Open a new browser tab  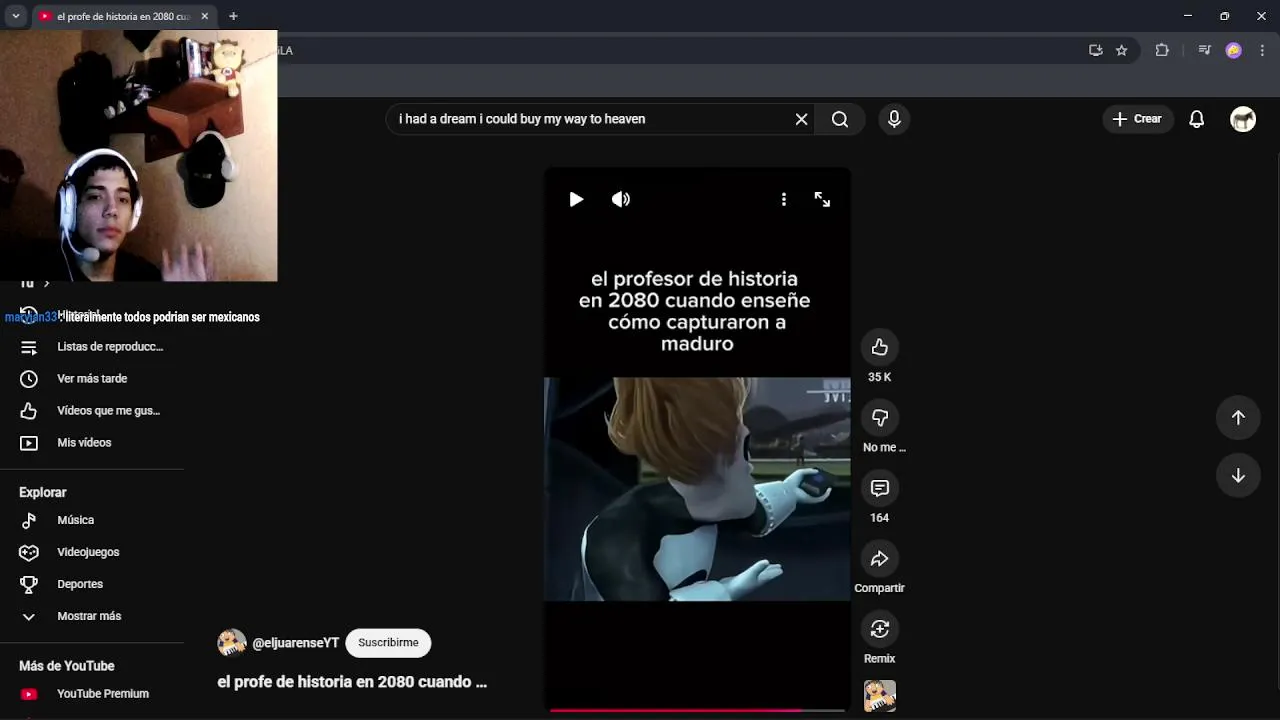[x=233, y=16]
